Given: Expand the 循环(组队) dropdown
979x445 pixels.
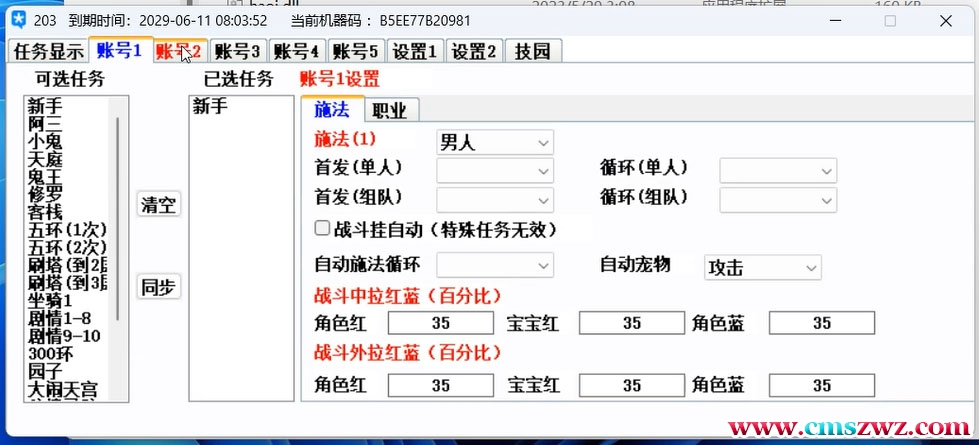Looking at the screenshot, I should click(778, 200).
